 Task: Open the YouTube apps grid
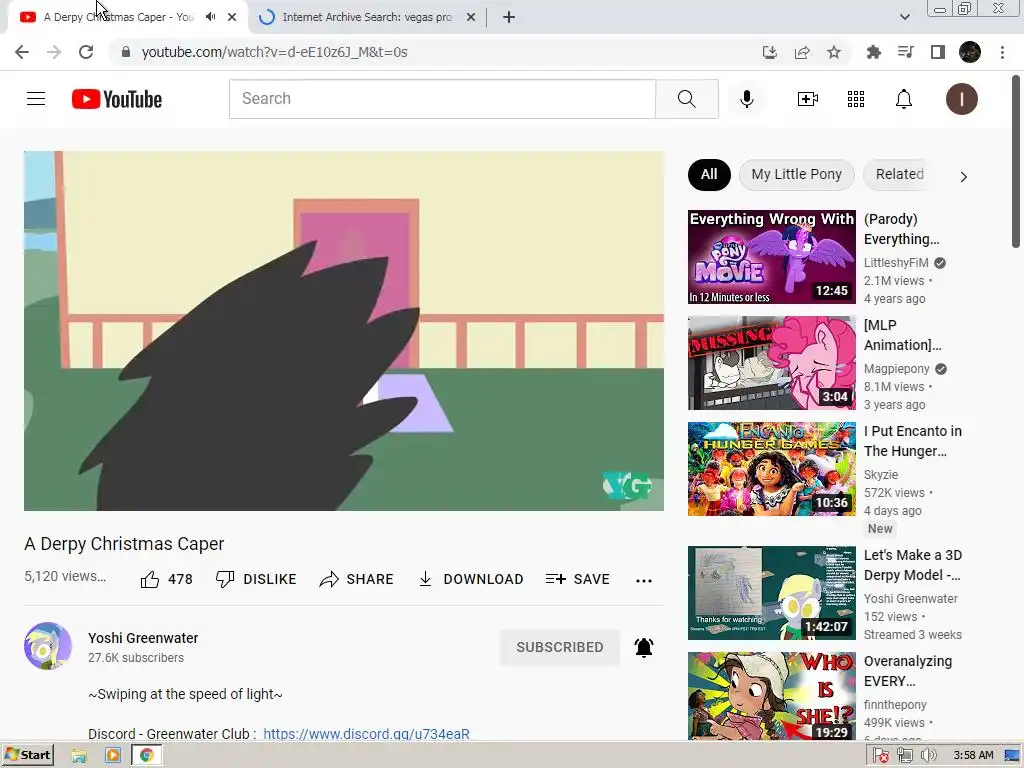[856, 99]
